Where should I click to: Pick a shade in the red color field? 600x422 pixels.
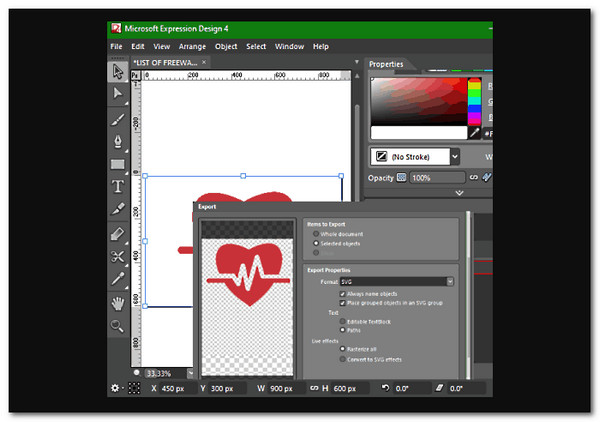click(x=419, y=101)
